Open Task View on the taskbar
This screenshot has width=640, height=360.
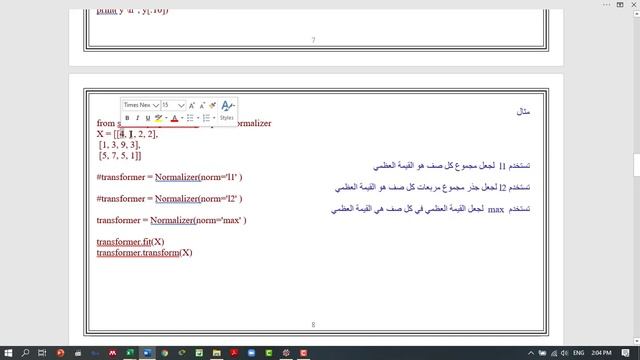pos(42,353)
